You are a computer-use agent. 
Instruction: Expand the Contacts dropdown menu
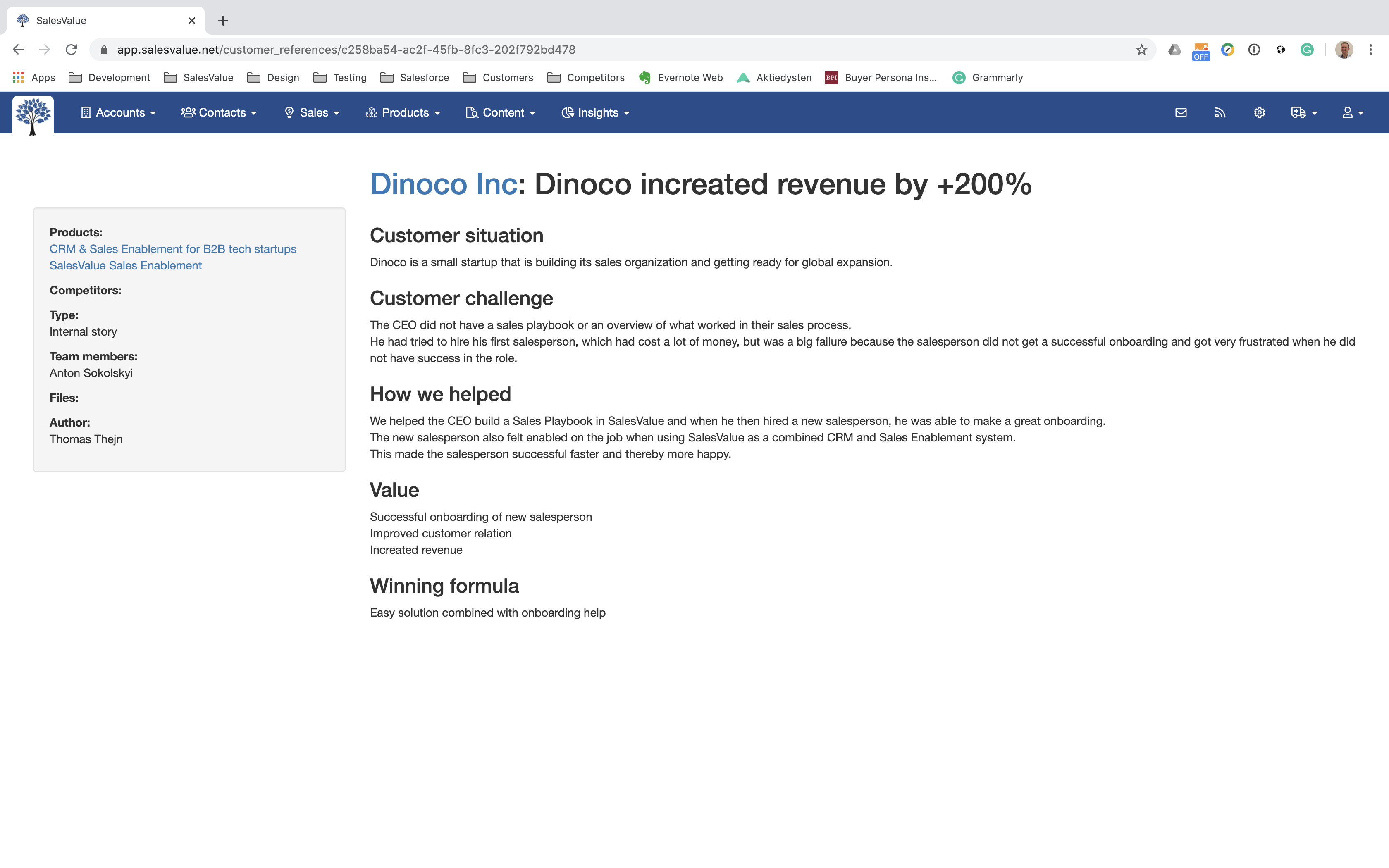[219, 112]
